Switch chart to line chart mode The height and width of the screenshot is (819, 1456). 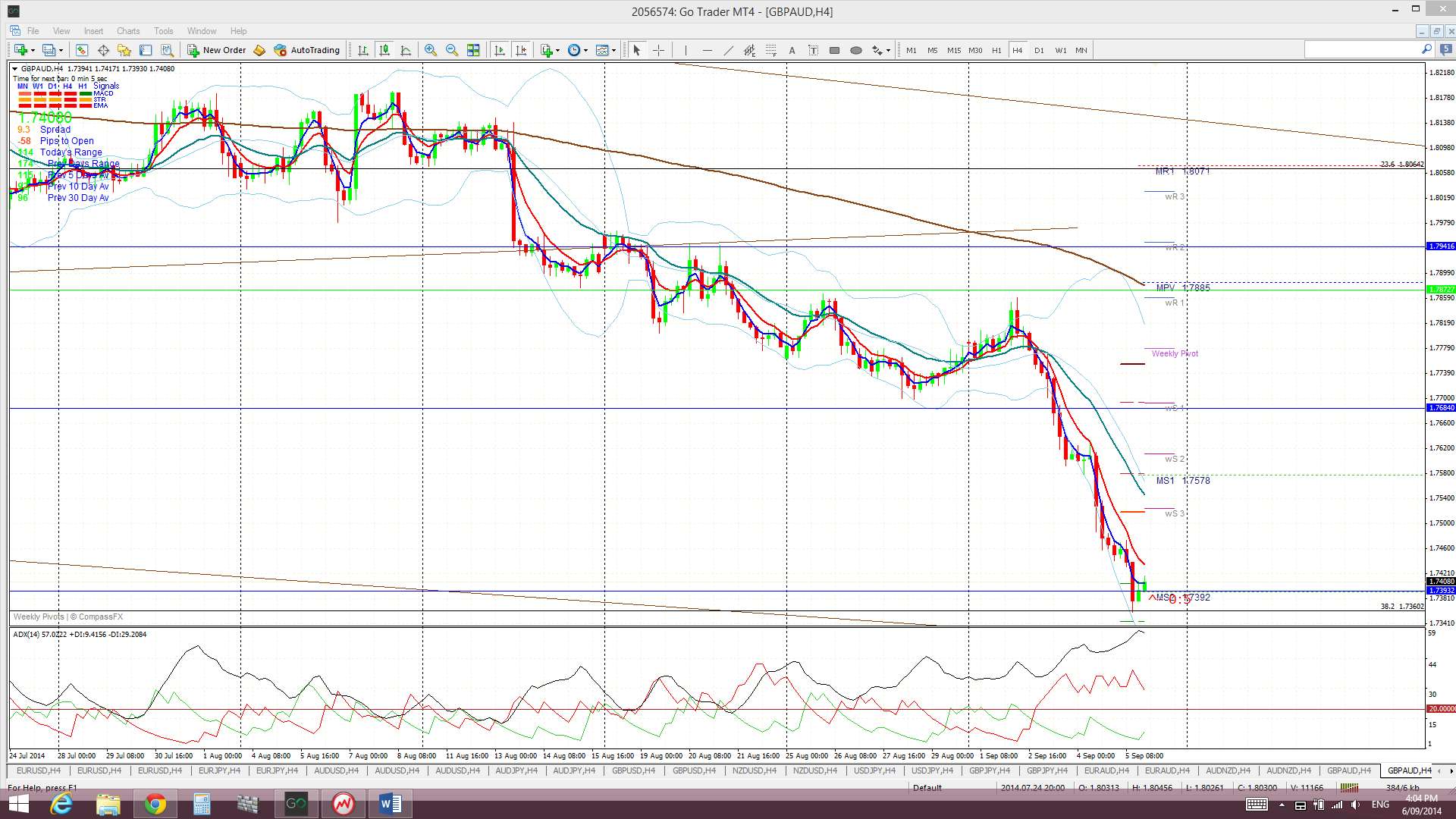pyautogui.click(x=406, y=50)
